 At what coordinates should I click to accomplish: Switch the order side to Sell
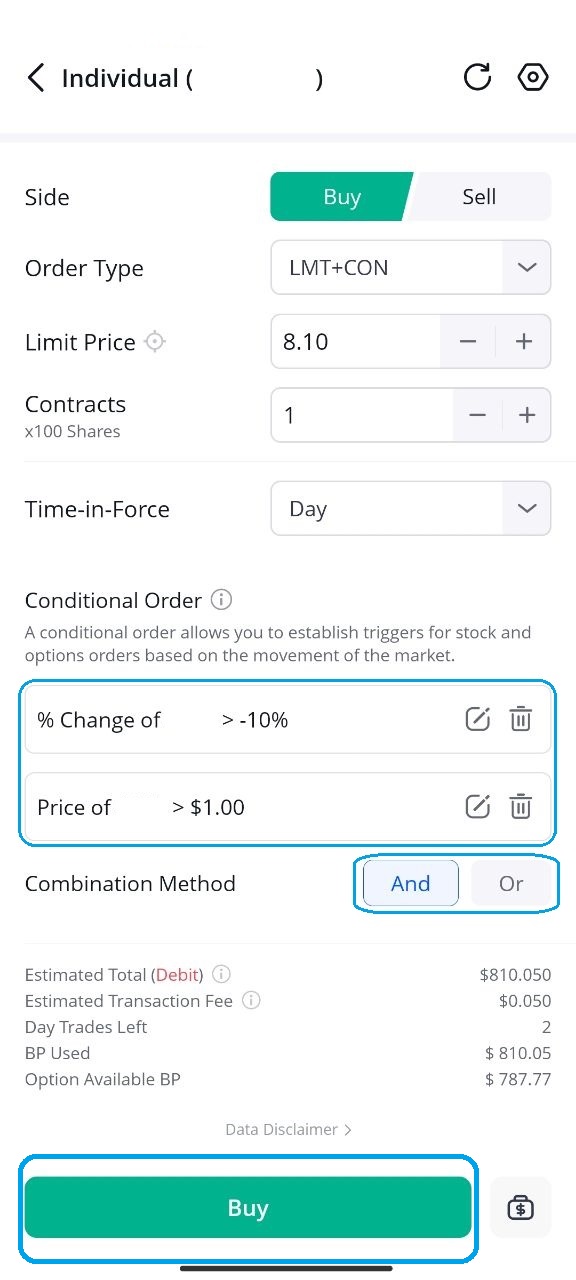[x=479, y=196]
